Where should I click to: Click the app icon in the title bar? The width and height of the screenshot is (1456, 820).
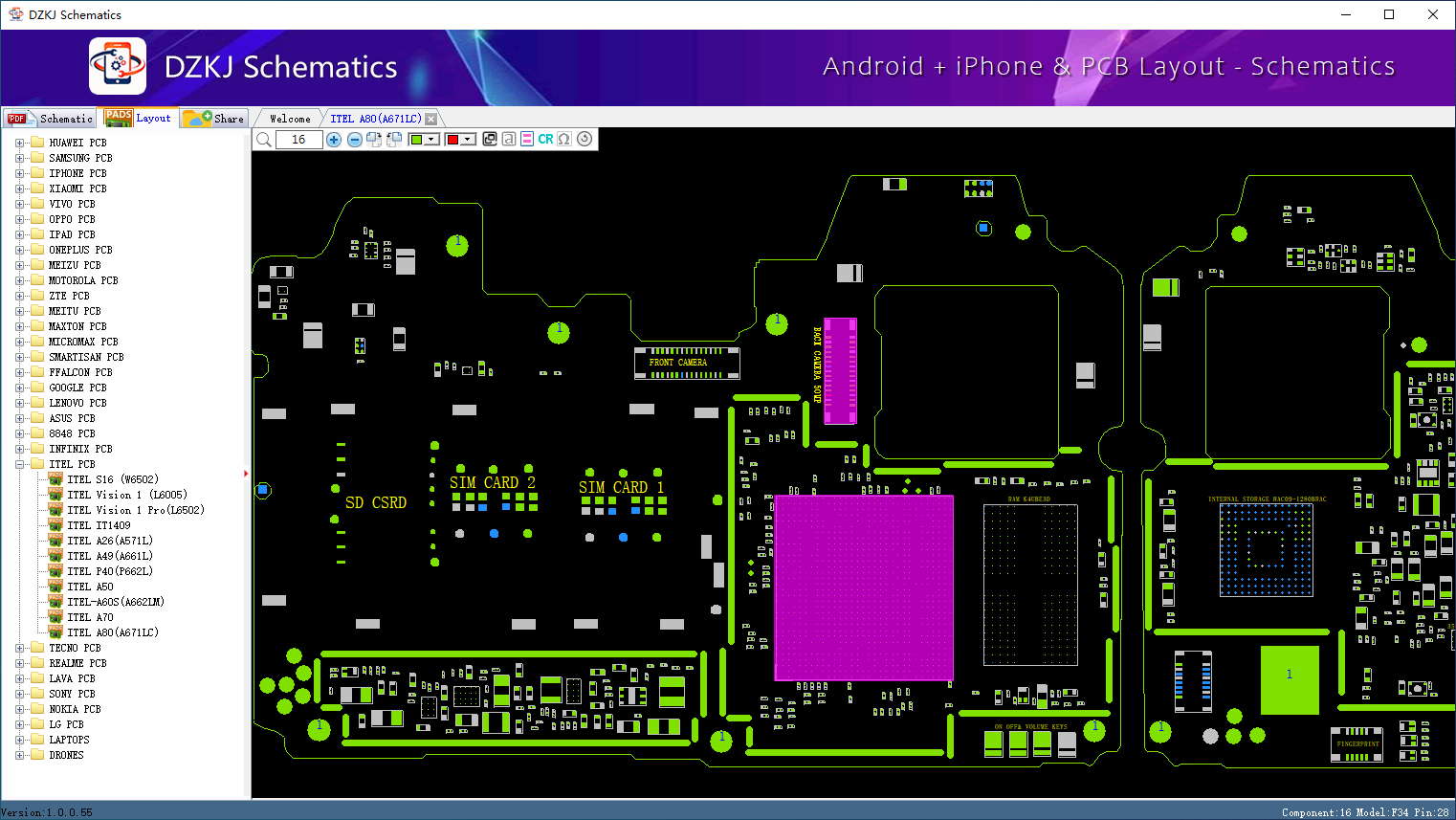click(15, 14)
